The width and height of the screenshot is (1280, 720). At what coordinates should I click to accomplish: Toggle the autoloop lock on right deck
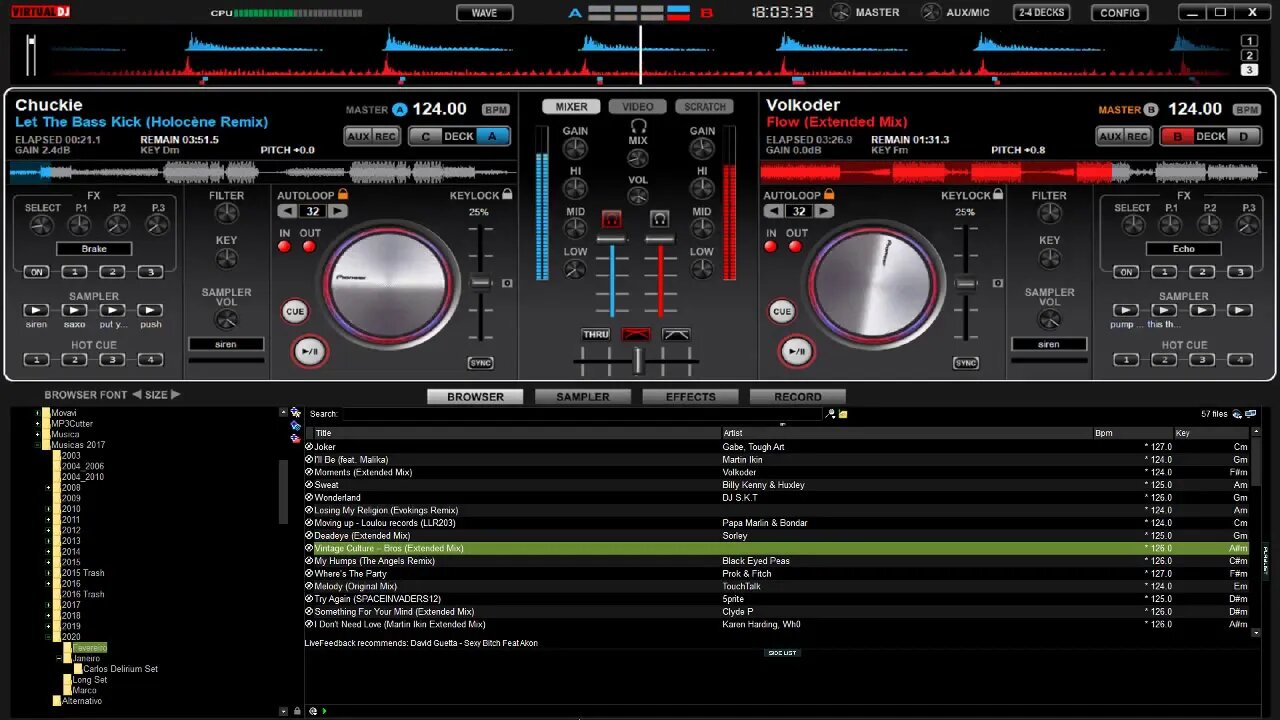(x=829, y=195)
